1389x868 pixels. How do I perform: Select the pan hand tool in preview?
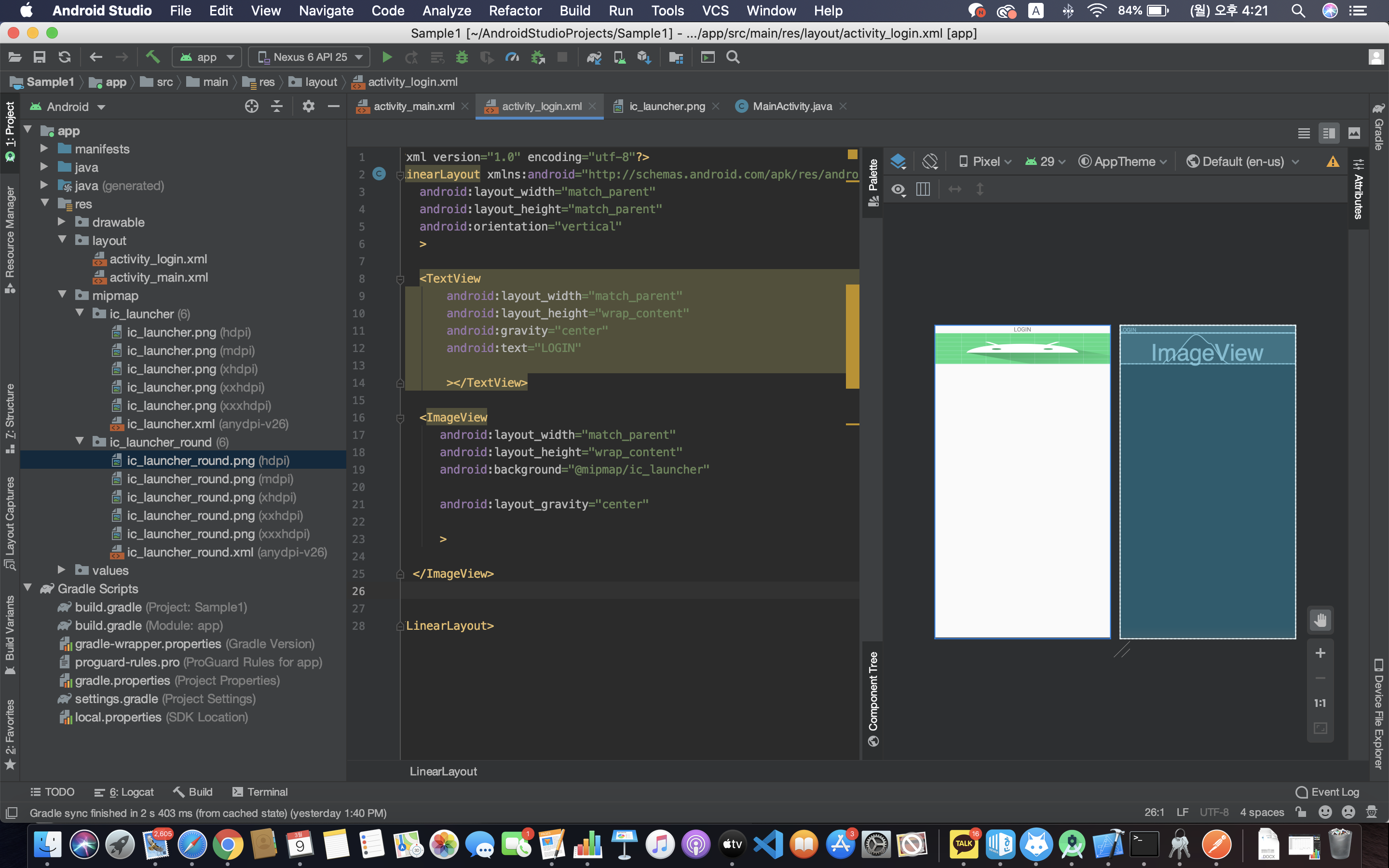[x=1320, y=620]
